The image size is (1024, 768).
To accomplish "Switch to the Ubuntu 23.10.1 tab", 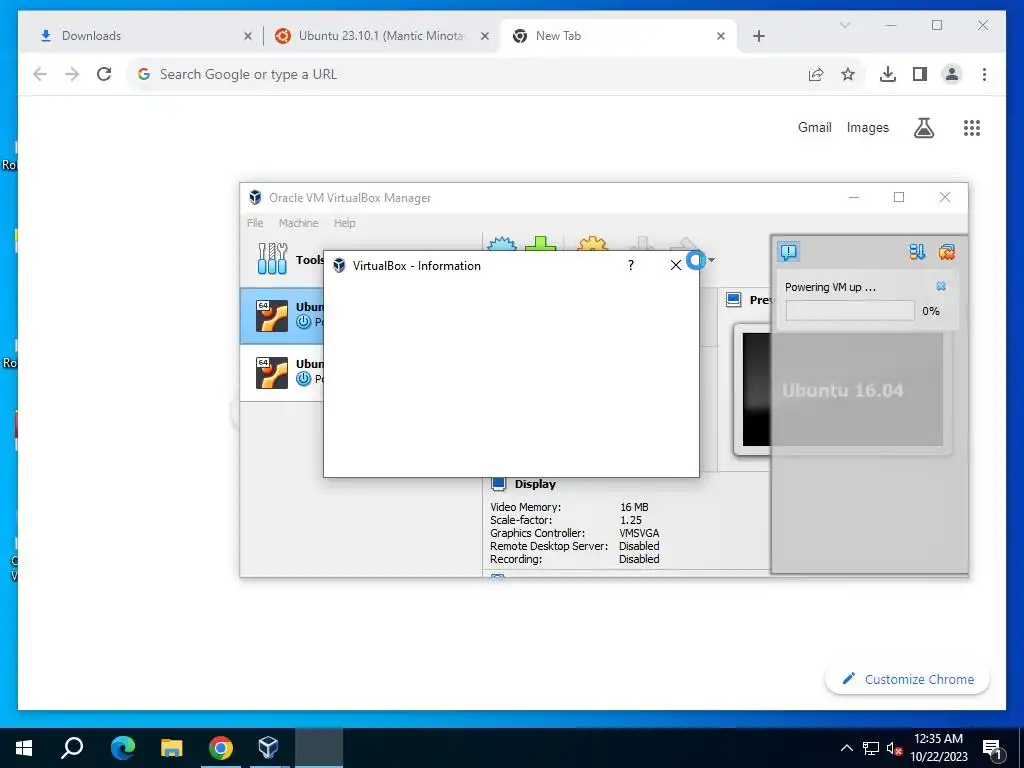I will pos(382,36).
